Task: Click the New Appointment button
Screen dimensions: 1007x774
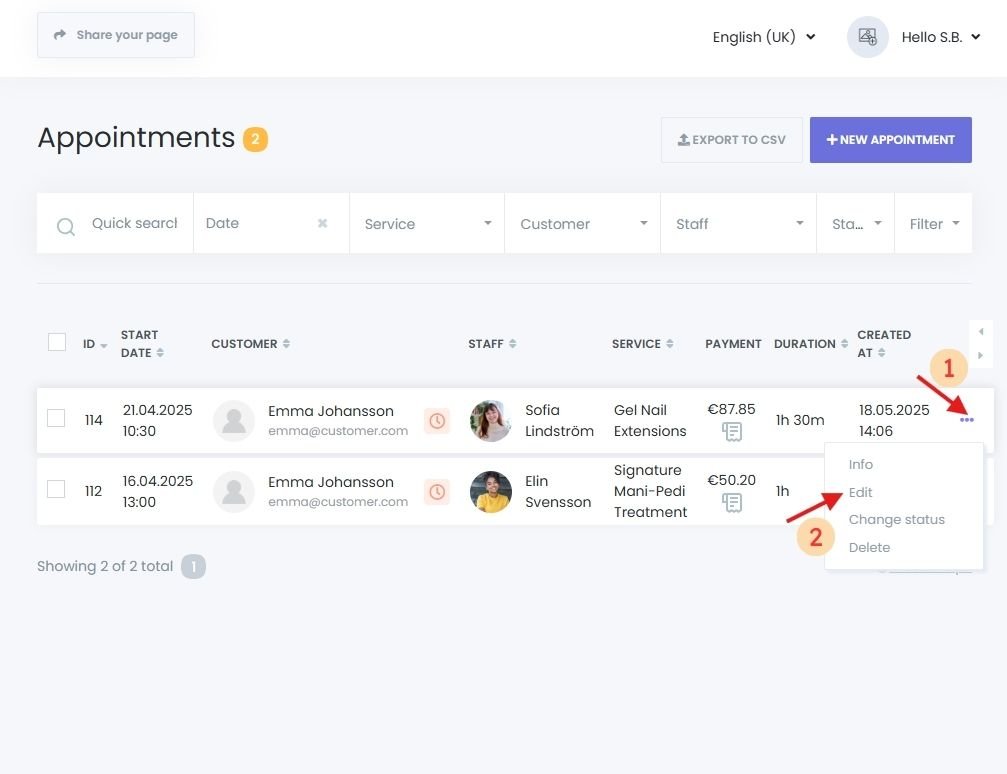Action: tap(890, 140)
